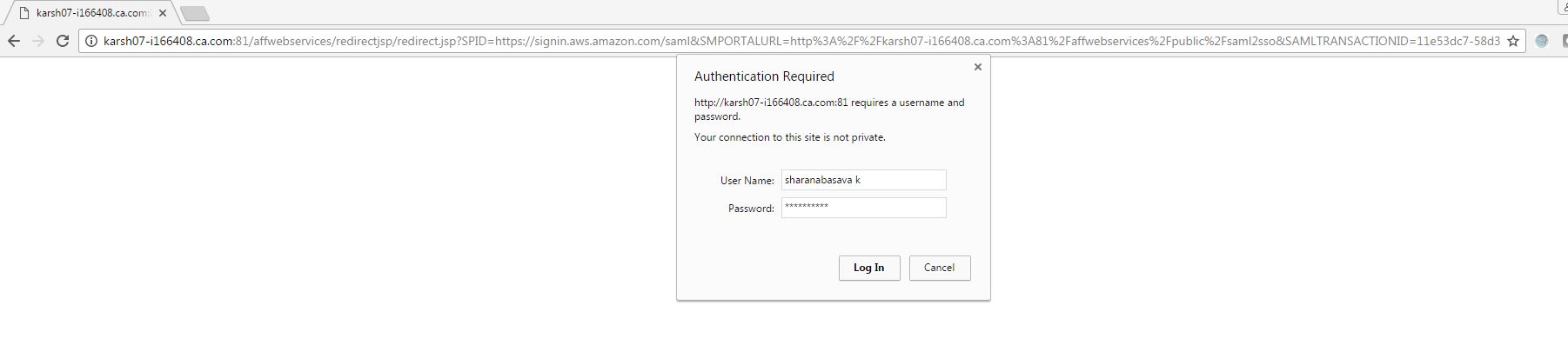Click the address bar URL text

pos(801,41)
